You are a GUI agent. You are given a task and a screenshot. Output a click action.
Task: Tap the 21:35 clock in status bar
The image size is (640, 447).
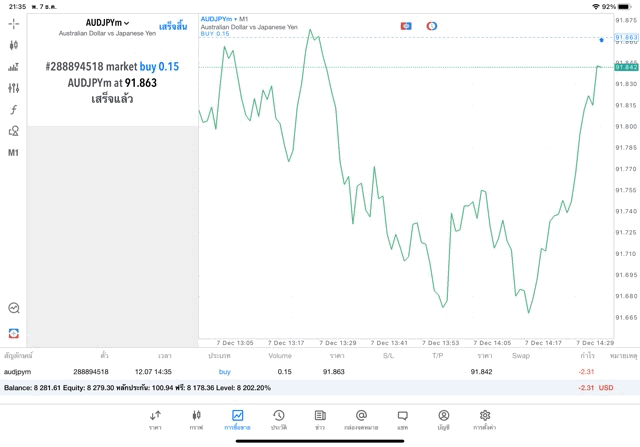pos(17,7)
